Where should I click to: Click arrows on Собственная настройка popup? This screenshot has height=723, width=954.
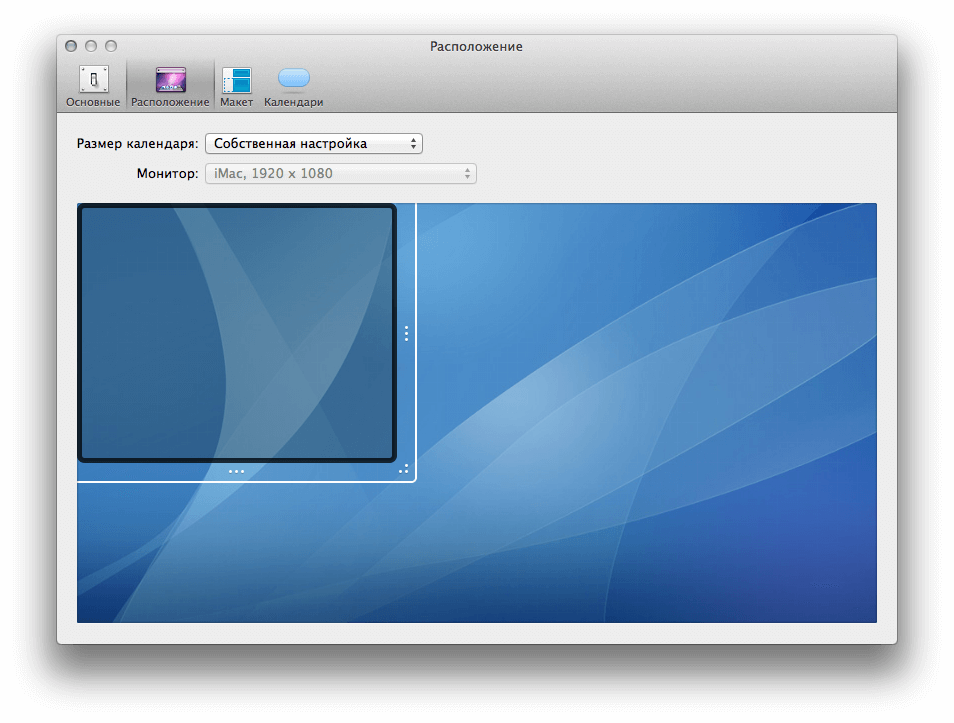[413, 144]
